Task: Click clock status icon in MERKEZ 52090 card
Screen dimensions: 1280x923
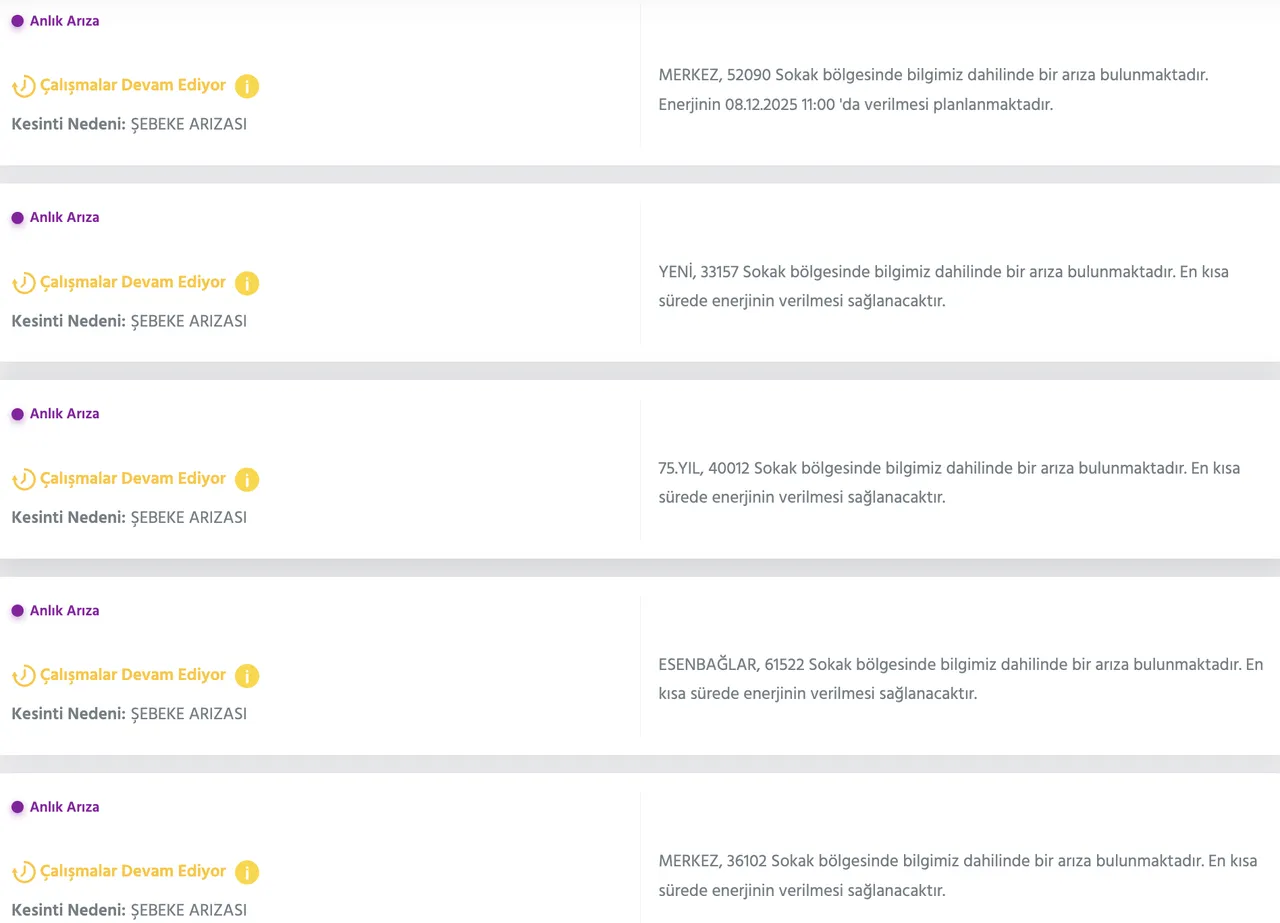Action: click(x=23, y=86)
